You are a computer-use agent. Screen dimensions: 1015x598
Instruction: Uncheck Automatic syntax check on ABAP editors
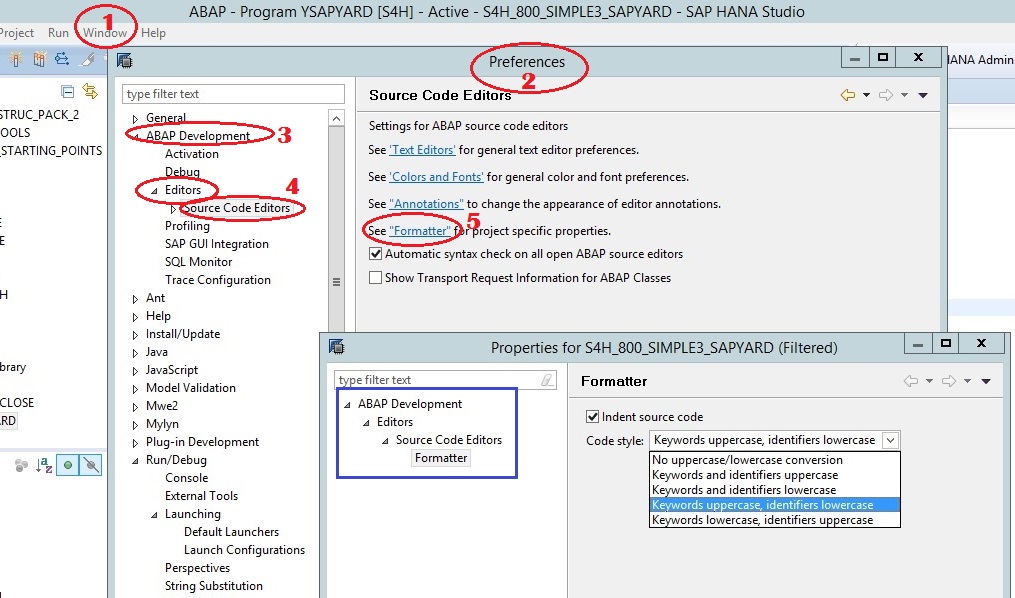(375, 254)
